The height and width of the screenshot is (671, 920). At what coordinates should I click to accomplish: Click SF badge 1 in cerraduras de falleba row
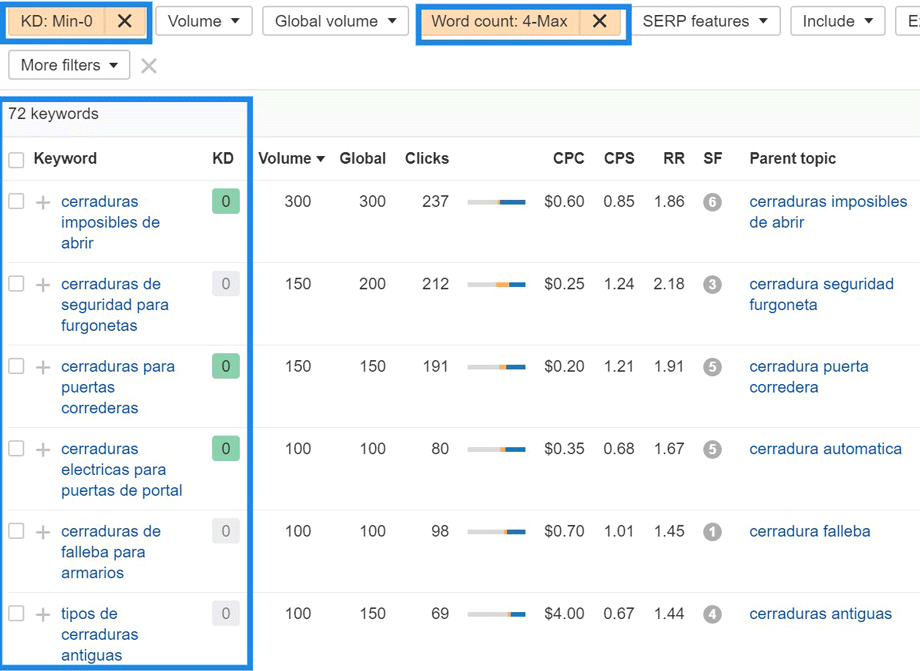tap(712, 532)
